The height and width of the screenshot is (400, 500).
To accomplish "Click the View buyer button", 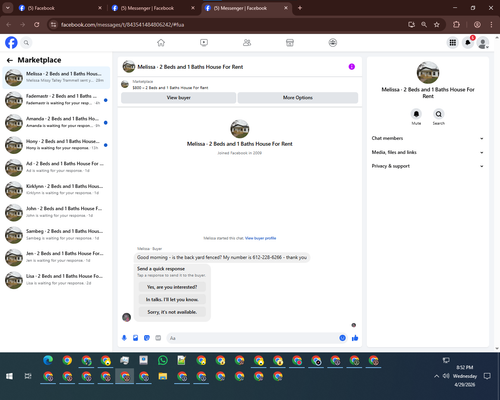I will (178, 98).
